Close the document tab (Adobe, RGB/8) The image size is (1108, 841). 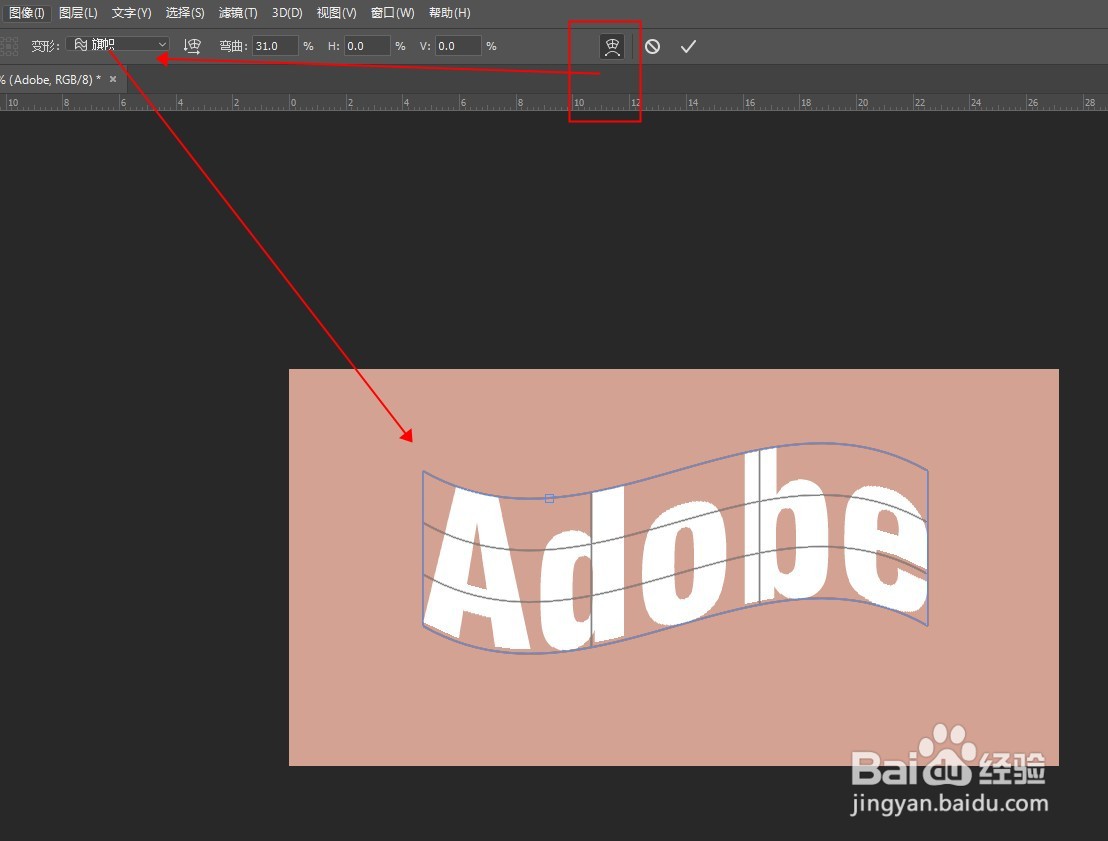pos(113,79)
